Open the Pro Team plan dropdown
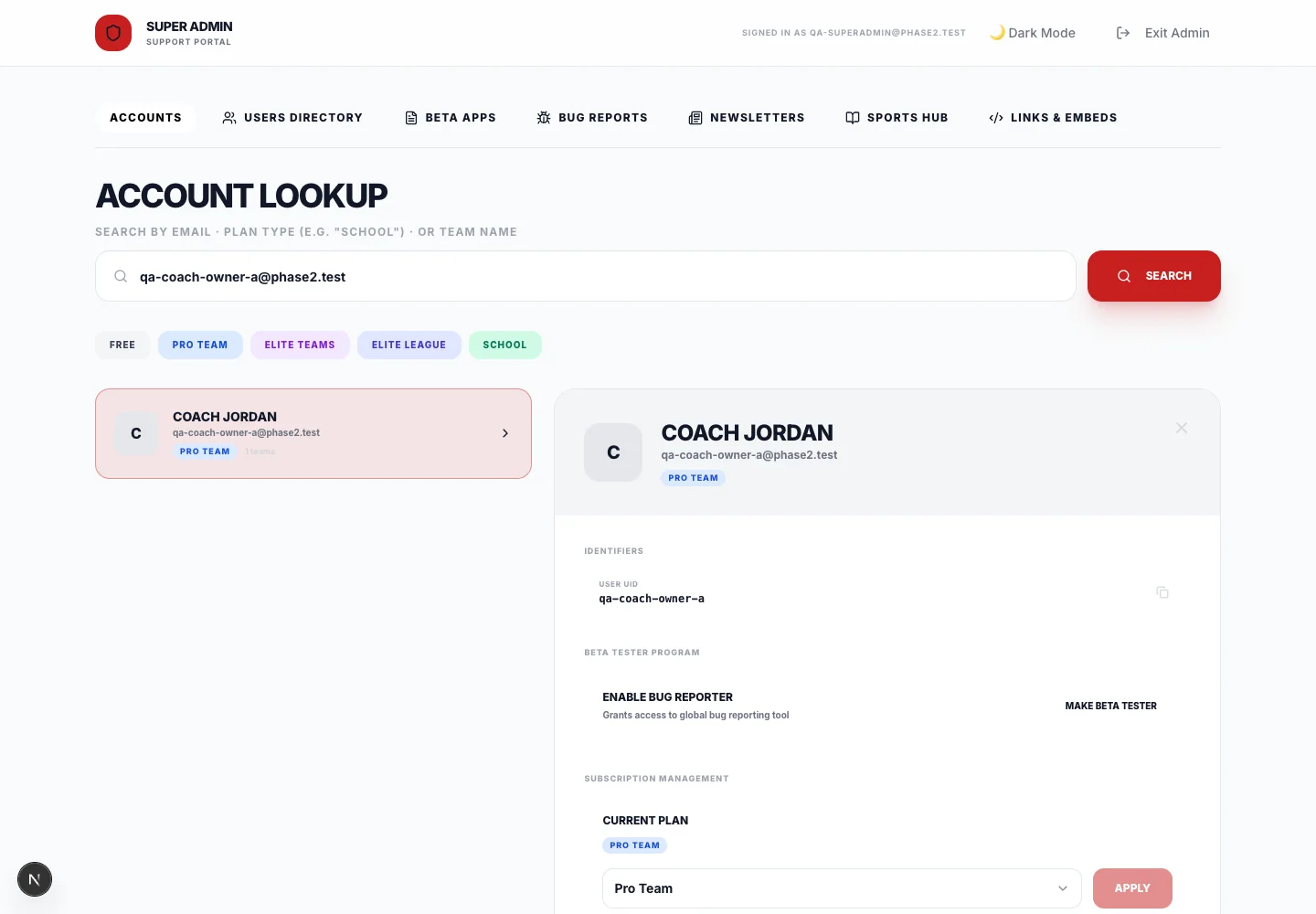The image size is (1316, 914). point(842,888)
